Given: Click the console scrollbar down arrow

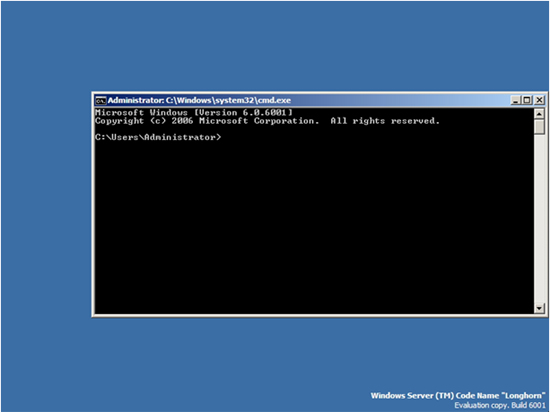Looking at the screenshot, I should (x=539, y=308).
